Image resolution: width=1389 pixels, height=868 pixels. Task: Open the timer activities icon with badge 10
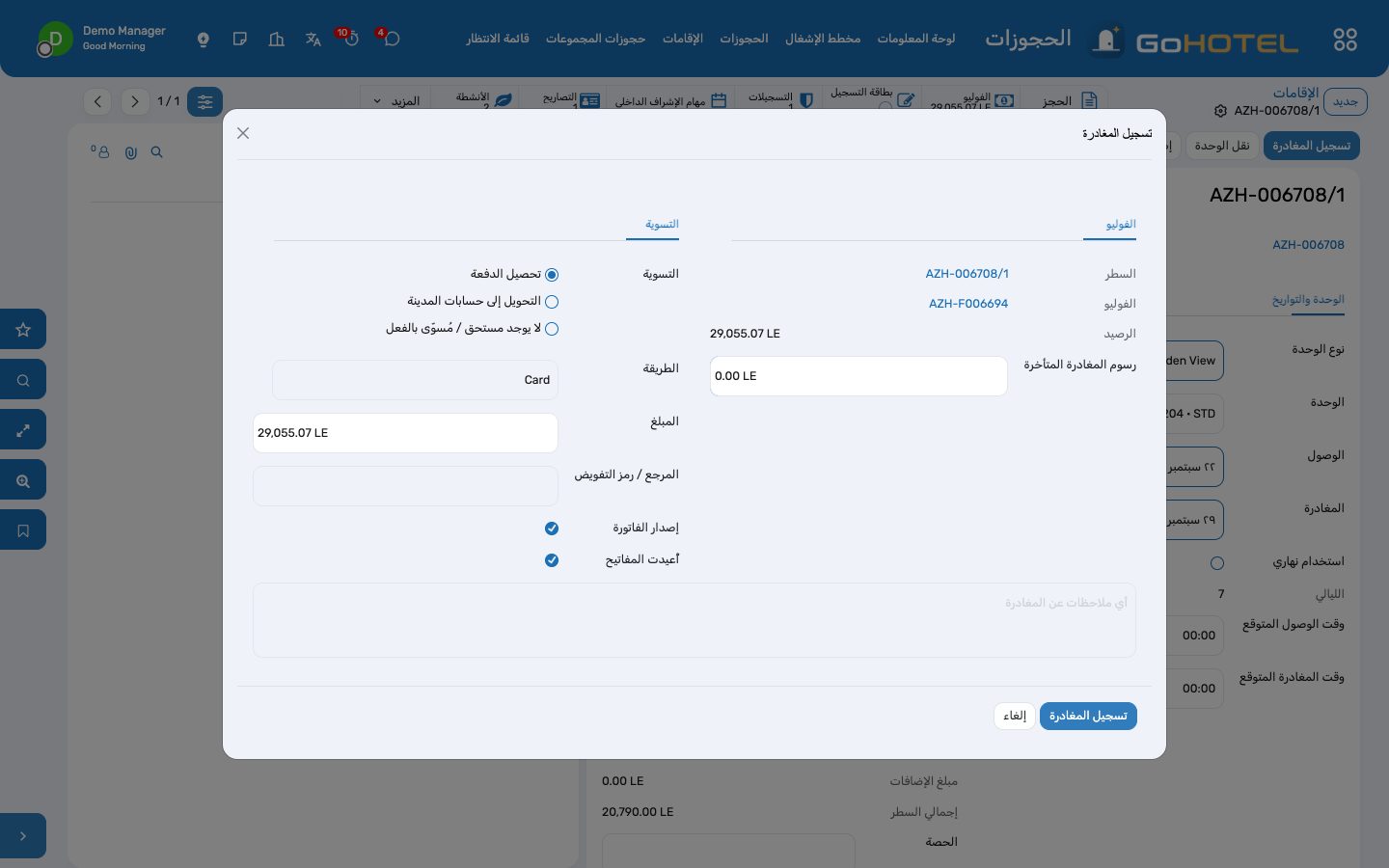(x=350, y=39)
